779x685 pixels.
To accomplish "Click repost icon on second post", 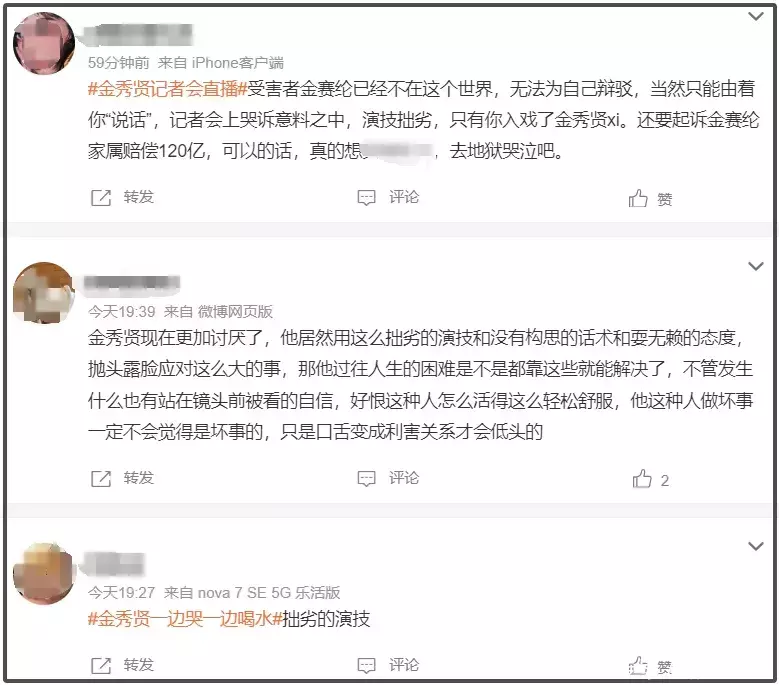I will point(101,478).
